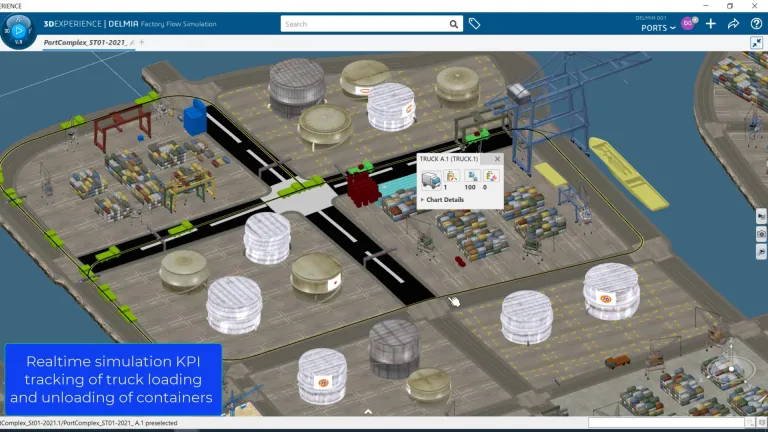Minimize the application window
Image resolution: width=768 pixels, height=432 pixels.
pyautogui.click(x=706, y=6)
